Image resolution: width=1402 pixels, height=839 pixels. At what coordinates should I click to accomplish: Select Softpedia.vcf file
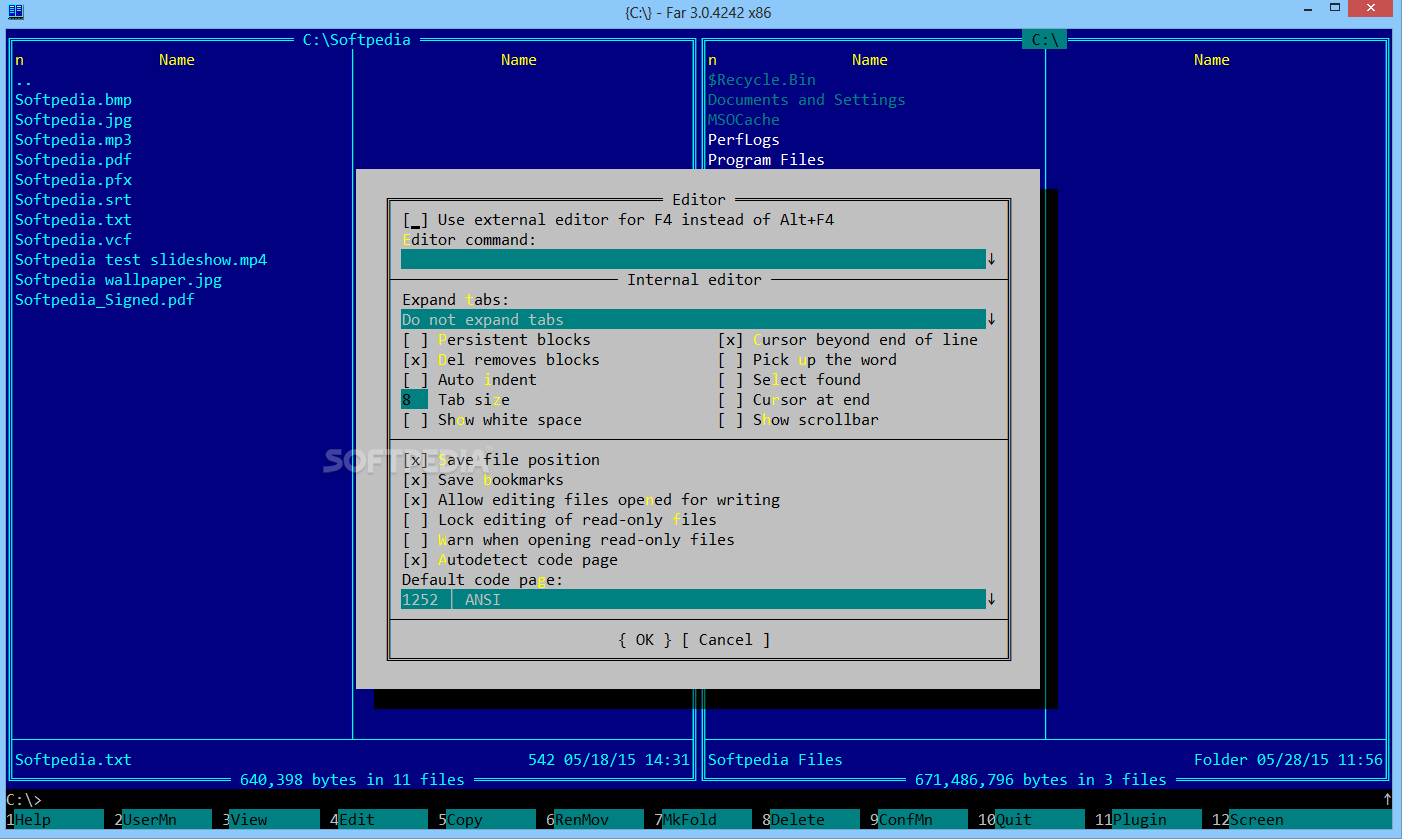(73, 240)
